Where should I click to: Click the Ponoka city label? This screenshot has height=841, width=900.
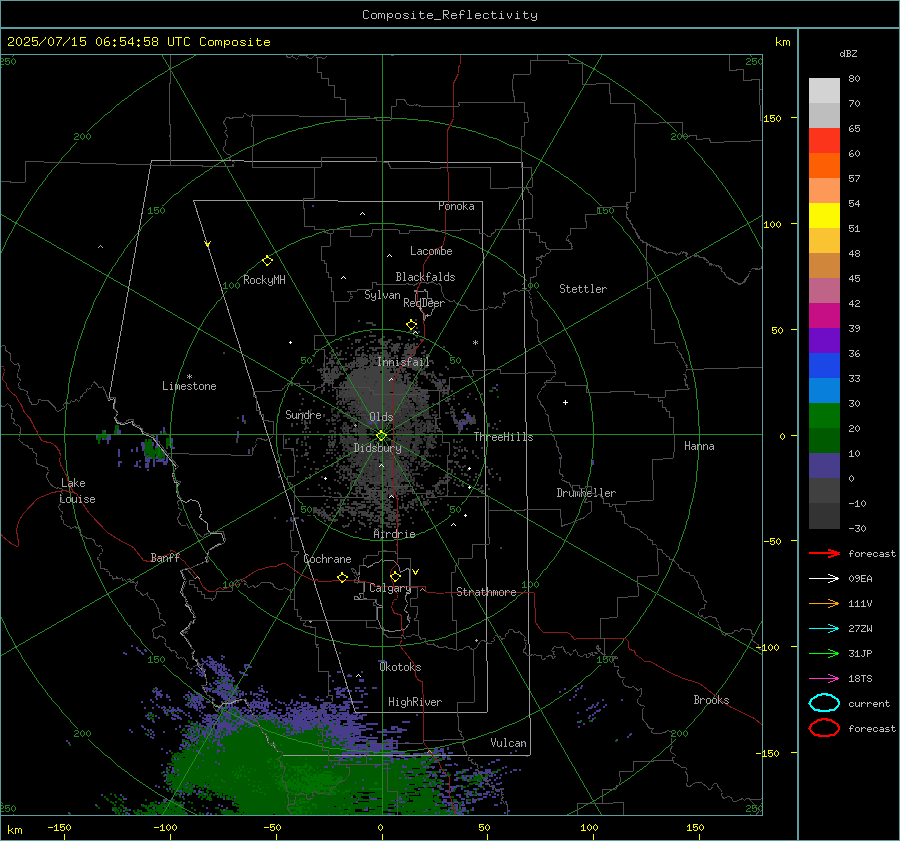point(456,206)
